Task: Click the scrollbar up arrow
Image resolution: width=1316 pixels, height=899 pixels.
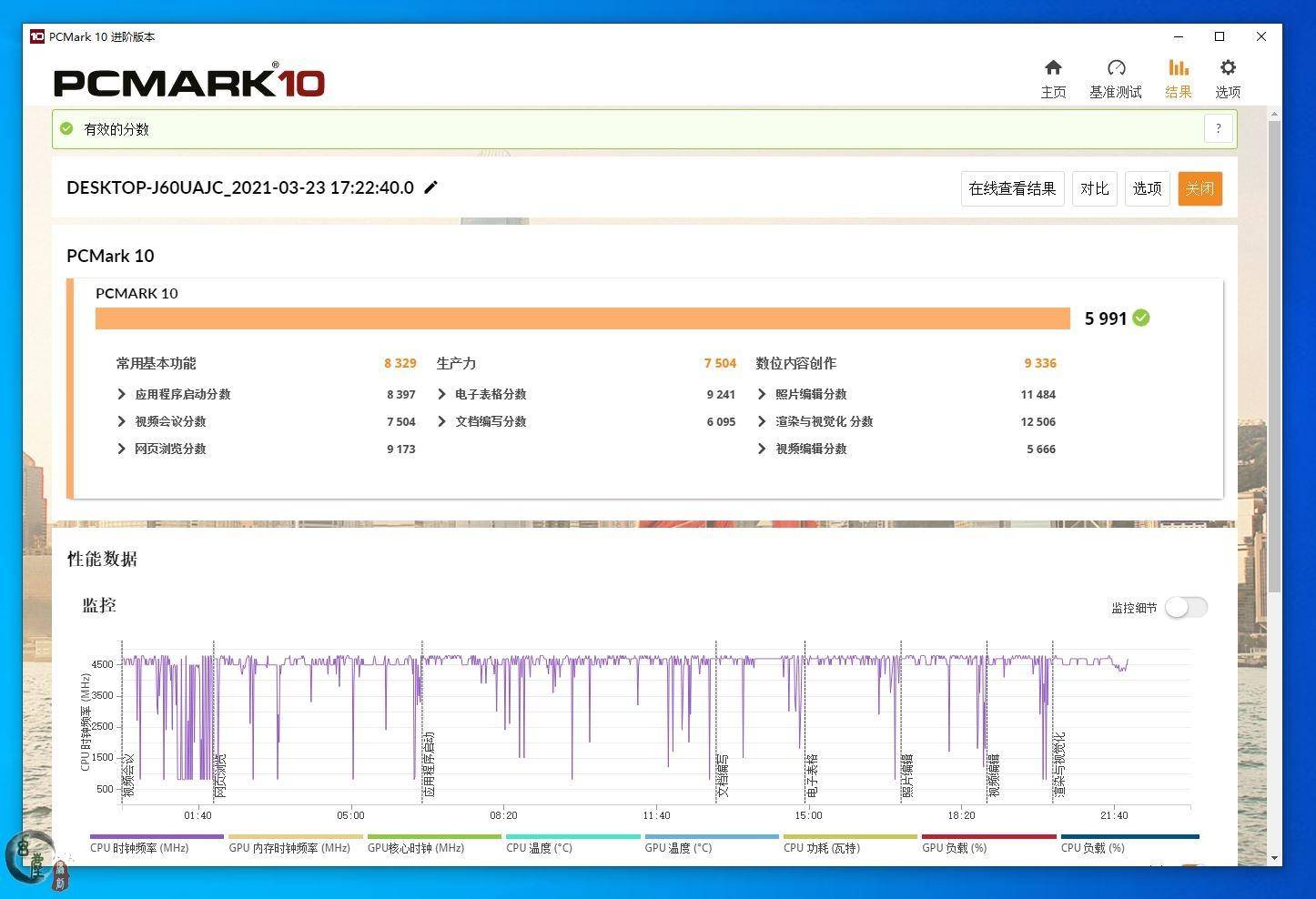Action: point(1274,113)
